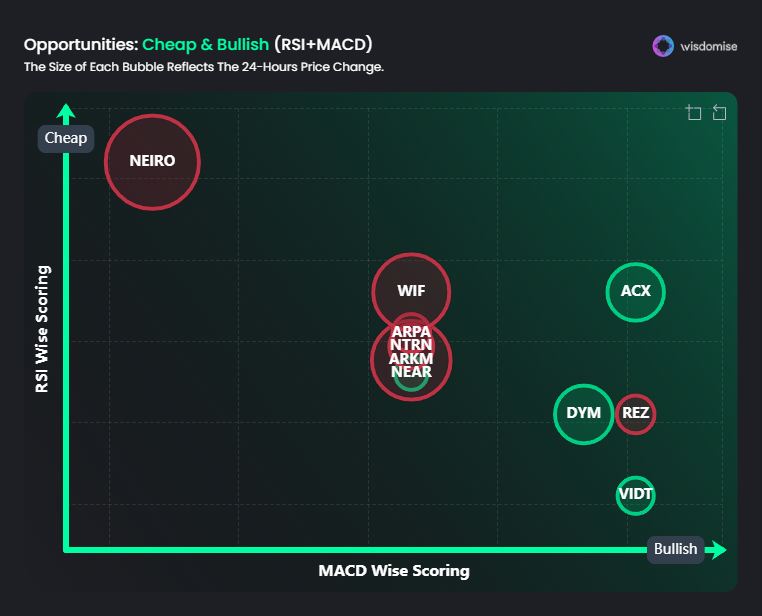The height and width of the screenshot is (616, 762).
Task: Click the Bullish axis label badge
Action: (x=675, y=549)
